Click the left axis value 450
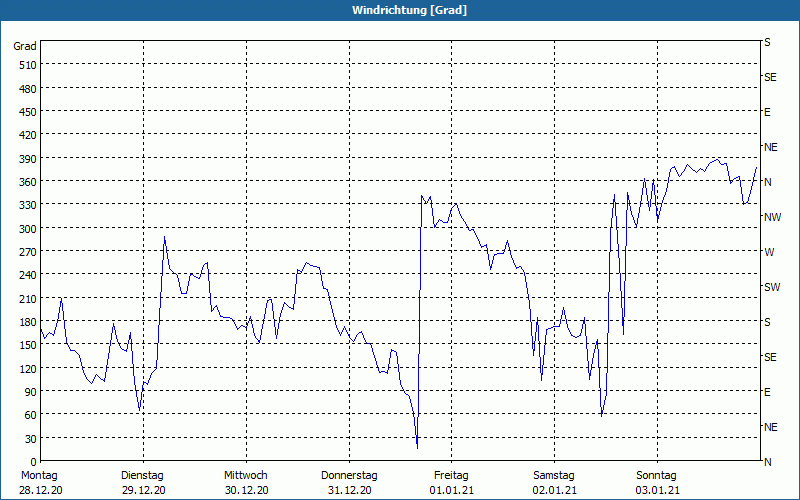 [x=28, y=112]
